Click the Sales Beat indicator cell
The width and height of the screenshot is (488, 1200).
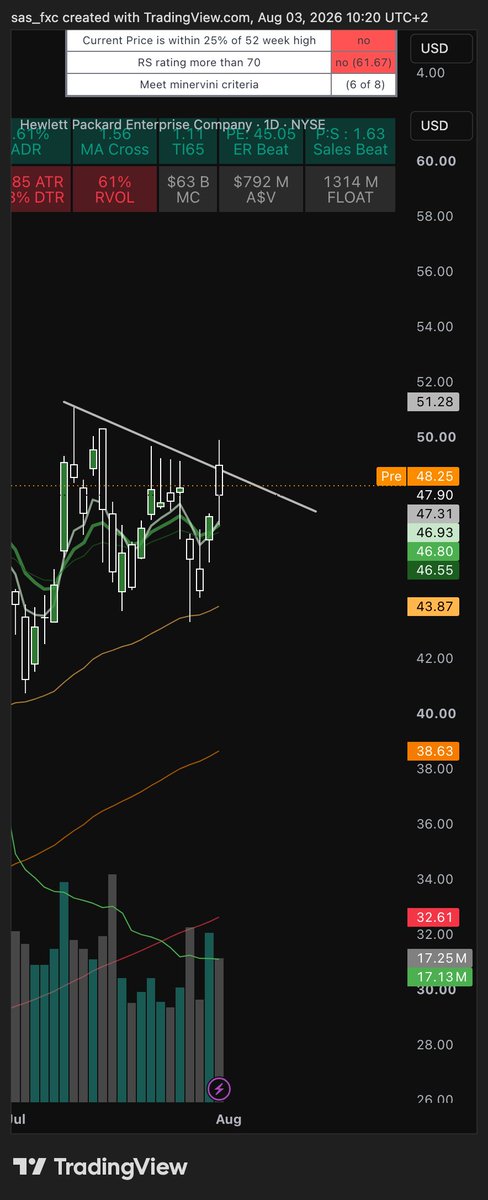click(x=350, y=141)
